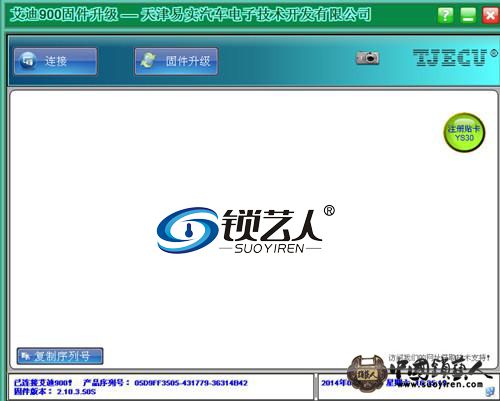This screenshot has width=500, height=401.
Task: Minimize the window using the green icon
Action: [468, 15]
